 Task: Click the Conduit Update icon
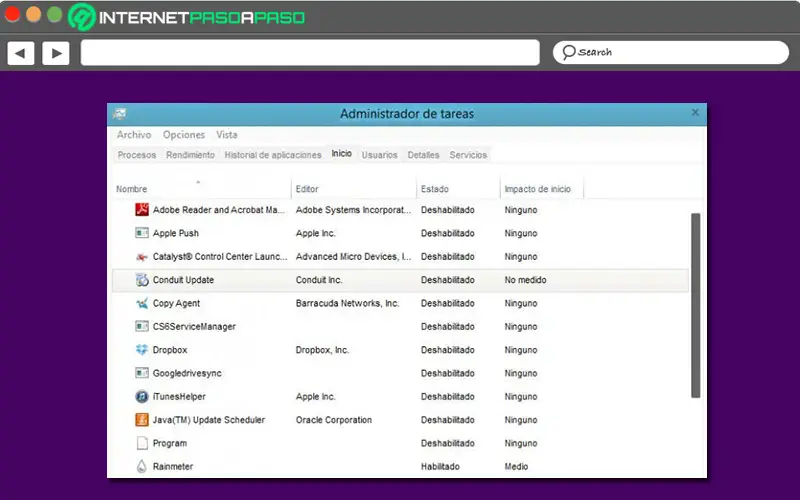click(x=142, y=280)
